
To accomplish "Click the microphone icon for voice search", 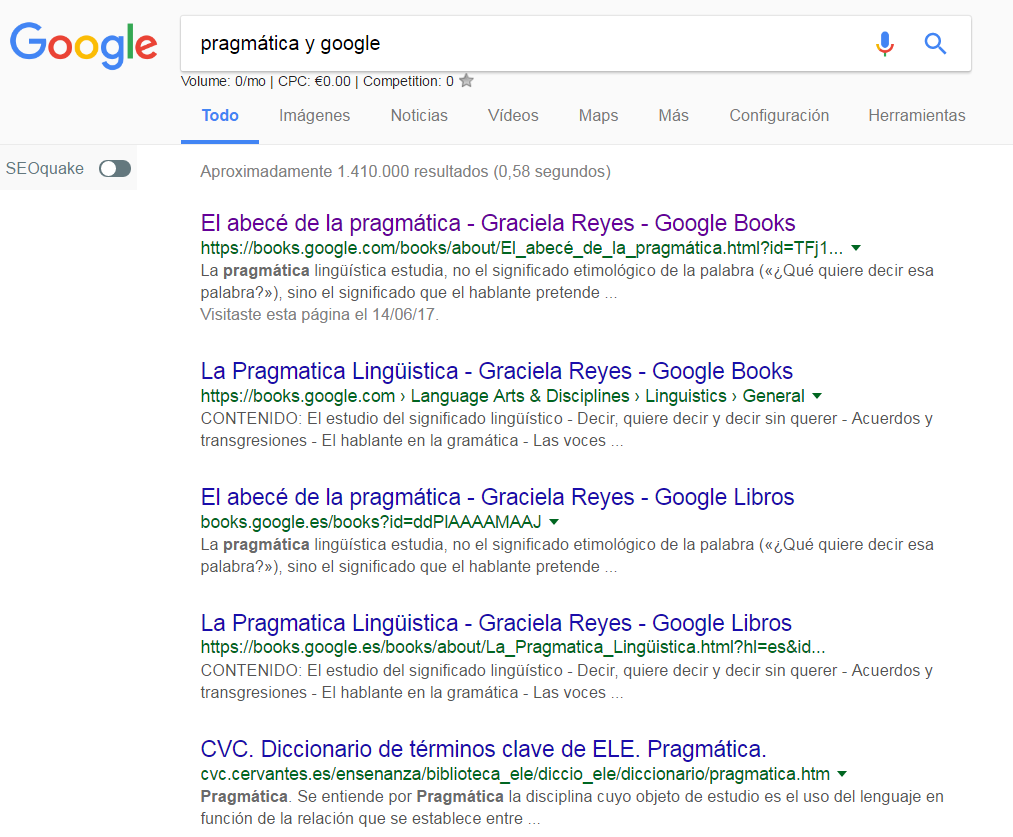I will pos(884,44).
